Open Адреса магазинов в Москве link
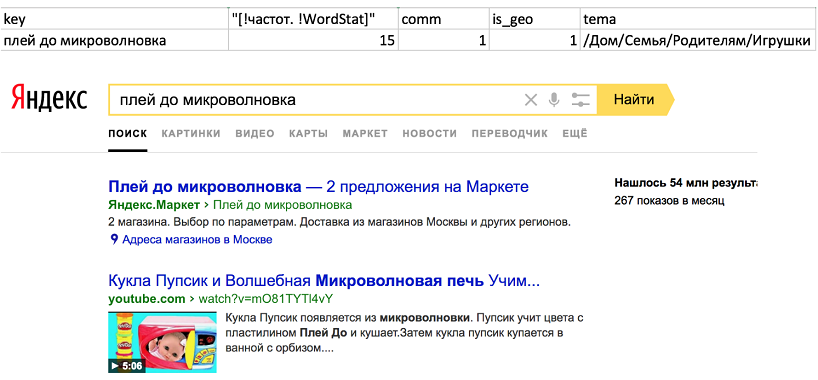Viewport: 818px width, 380px height. tap(197, 240)
